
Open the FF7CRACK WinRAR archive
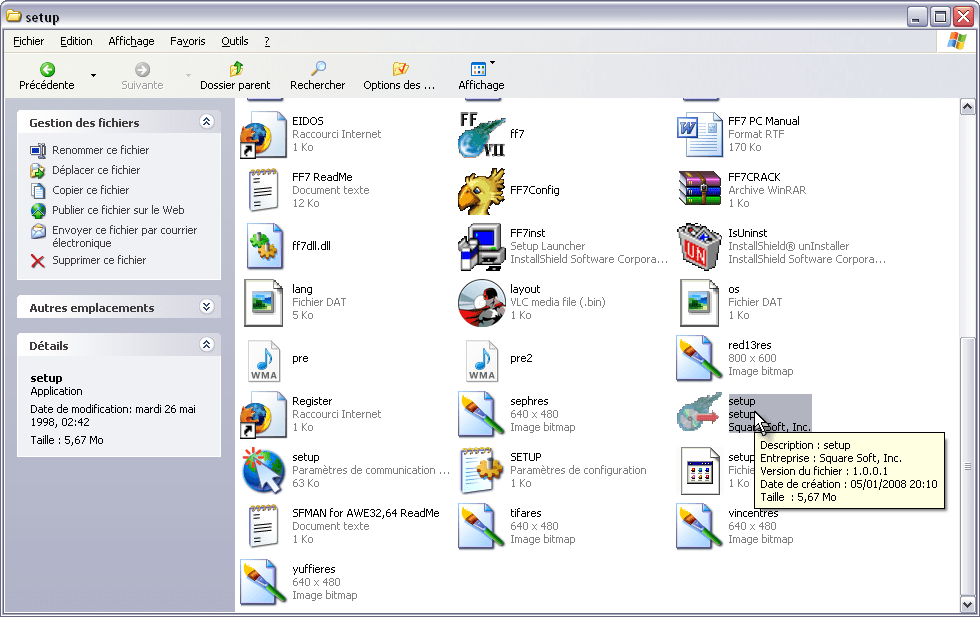click(698, 190)
